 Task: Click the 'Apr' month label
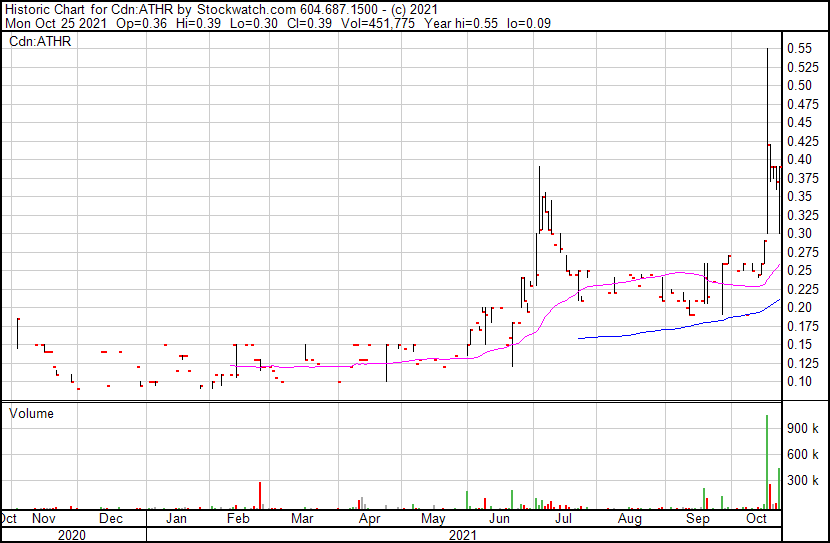point(369,518)
